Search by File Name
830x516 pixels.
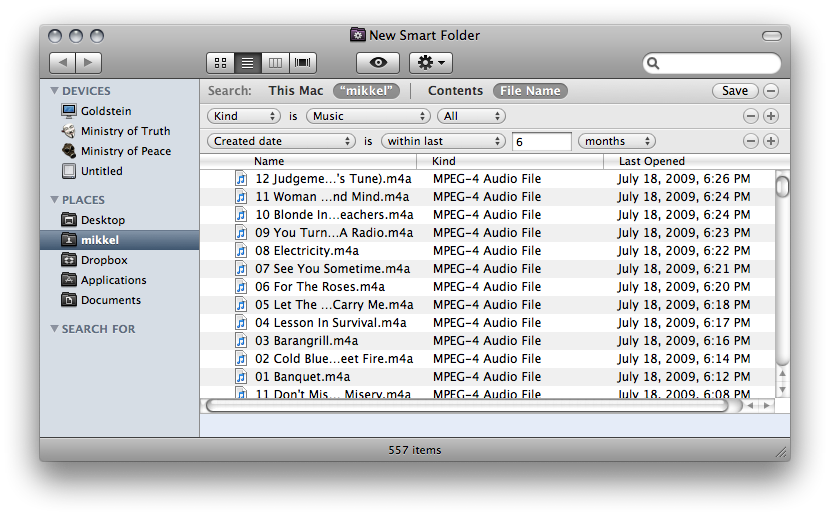(530, 91)
